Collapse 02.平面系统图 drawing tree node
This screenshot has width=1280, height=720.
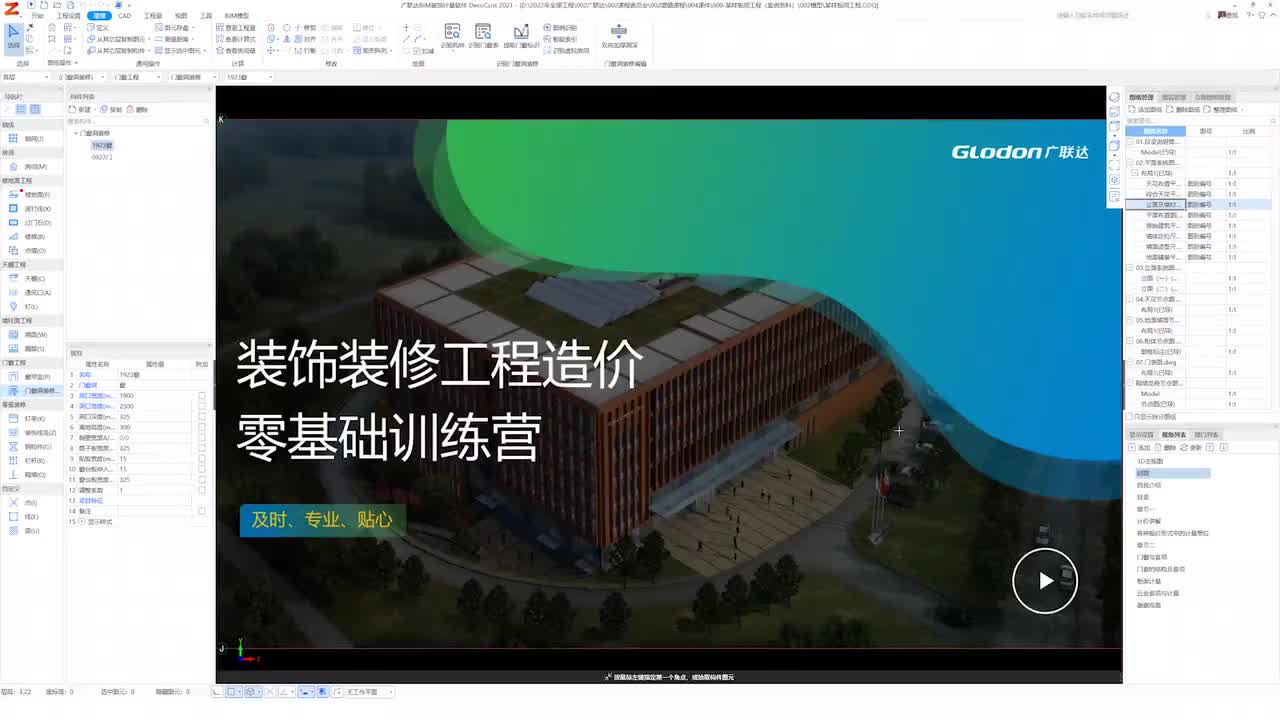(1130, 162)
